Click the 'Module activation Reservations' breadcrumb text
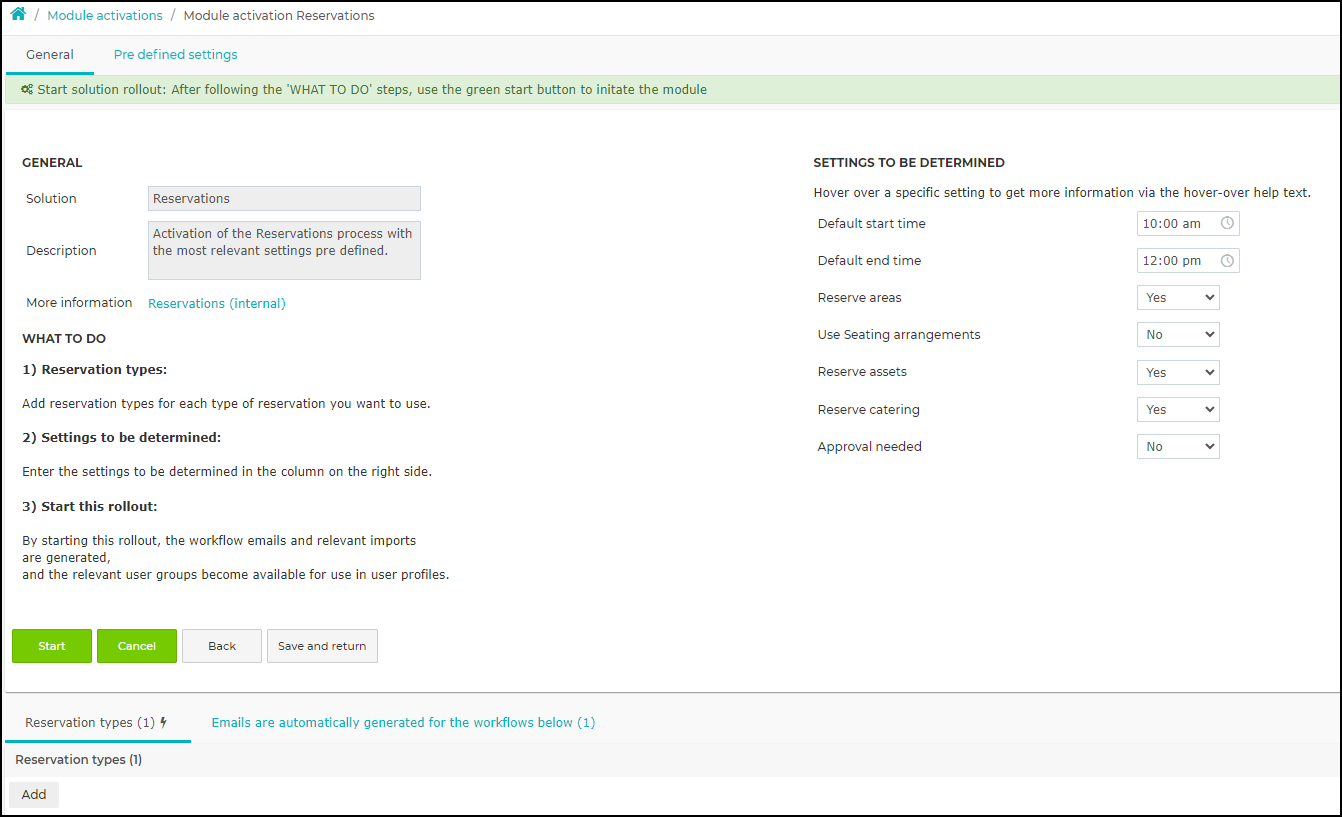The height and width of the screenshot is (817, 1342). coord(279,16)
